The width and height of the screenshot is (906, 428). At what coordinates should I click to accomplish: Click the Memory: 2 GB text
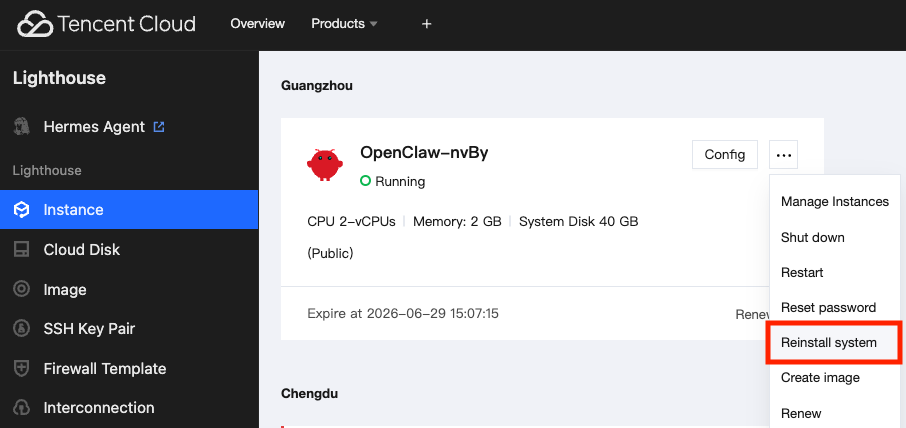tap(457, 222)
